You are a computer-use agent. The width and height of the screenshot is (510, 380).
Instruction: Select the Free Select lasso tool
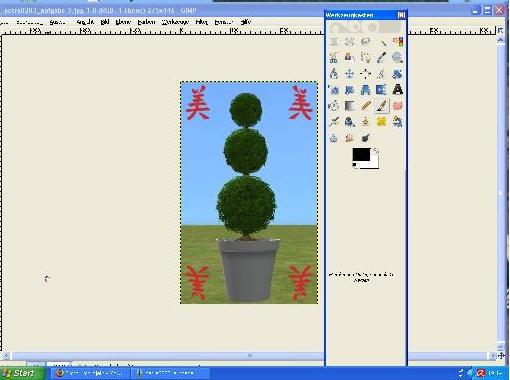pos(365,42)
